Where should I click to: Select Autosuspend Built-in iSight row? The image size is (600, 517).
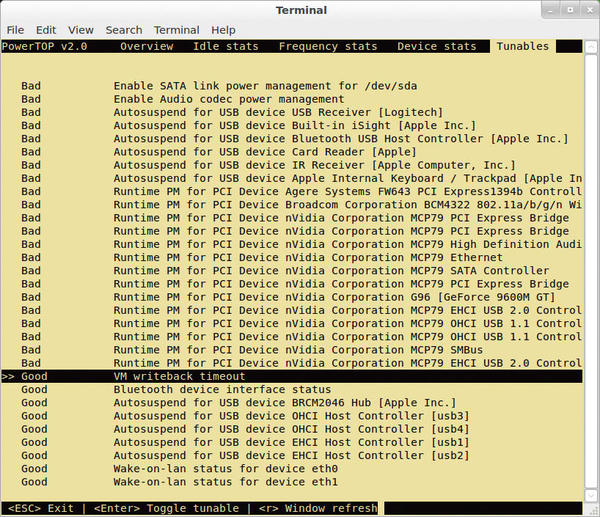point(292,126)
